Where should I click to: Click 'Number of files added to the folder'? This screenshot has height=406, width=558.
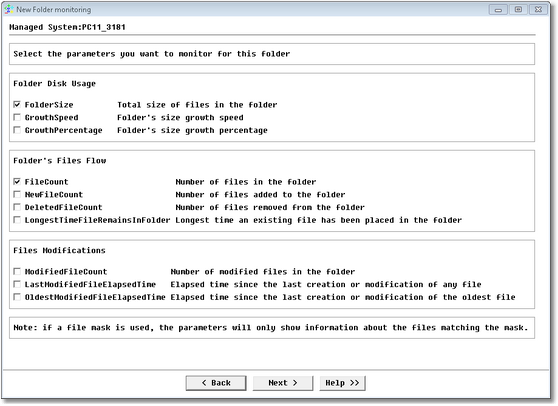[x=260, y=195]
